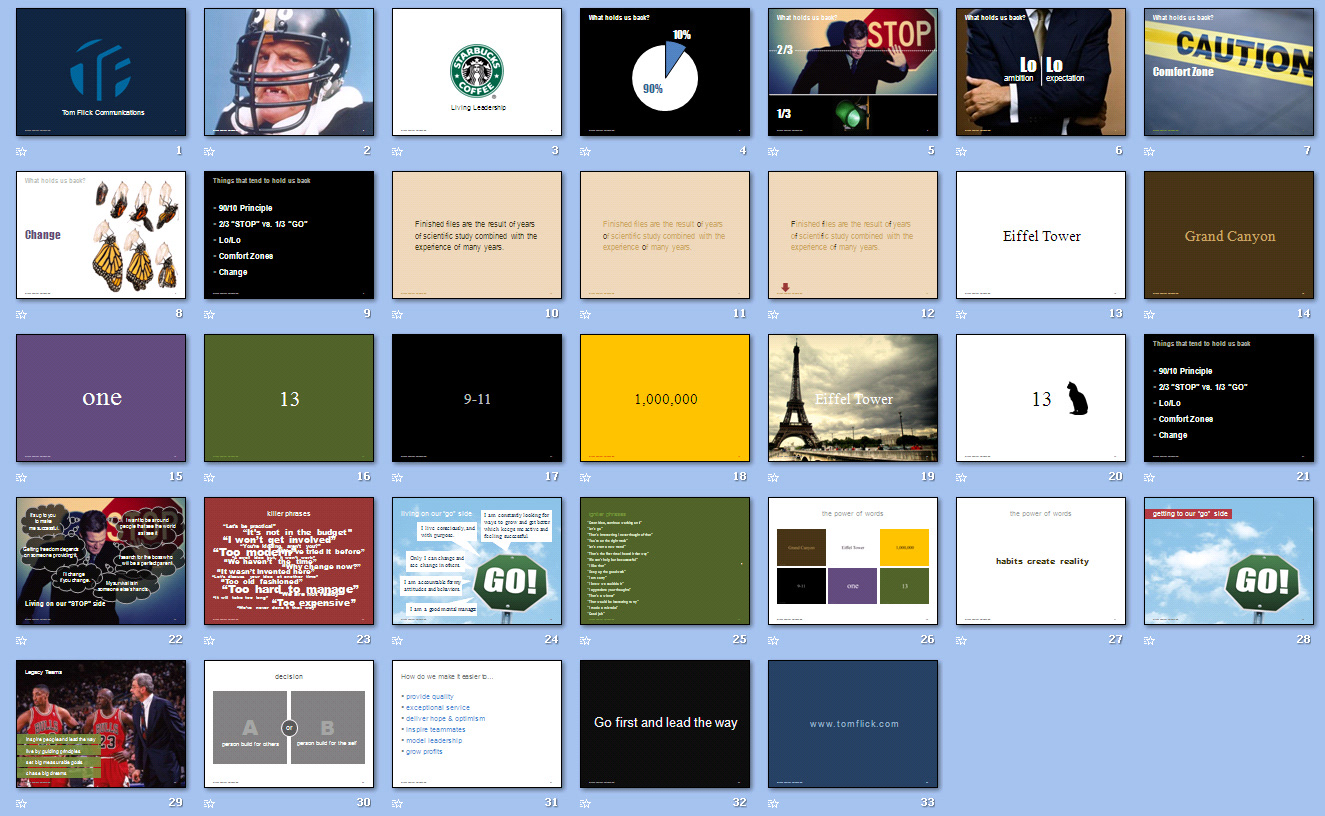This screenshot has width=1325, height=816.
Task: Click the star icon under the 13 cat slide
Action: 961,477
